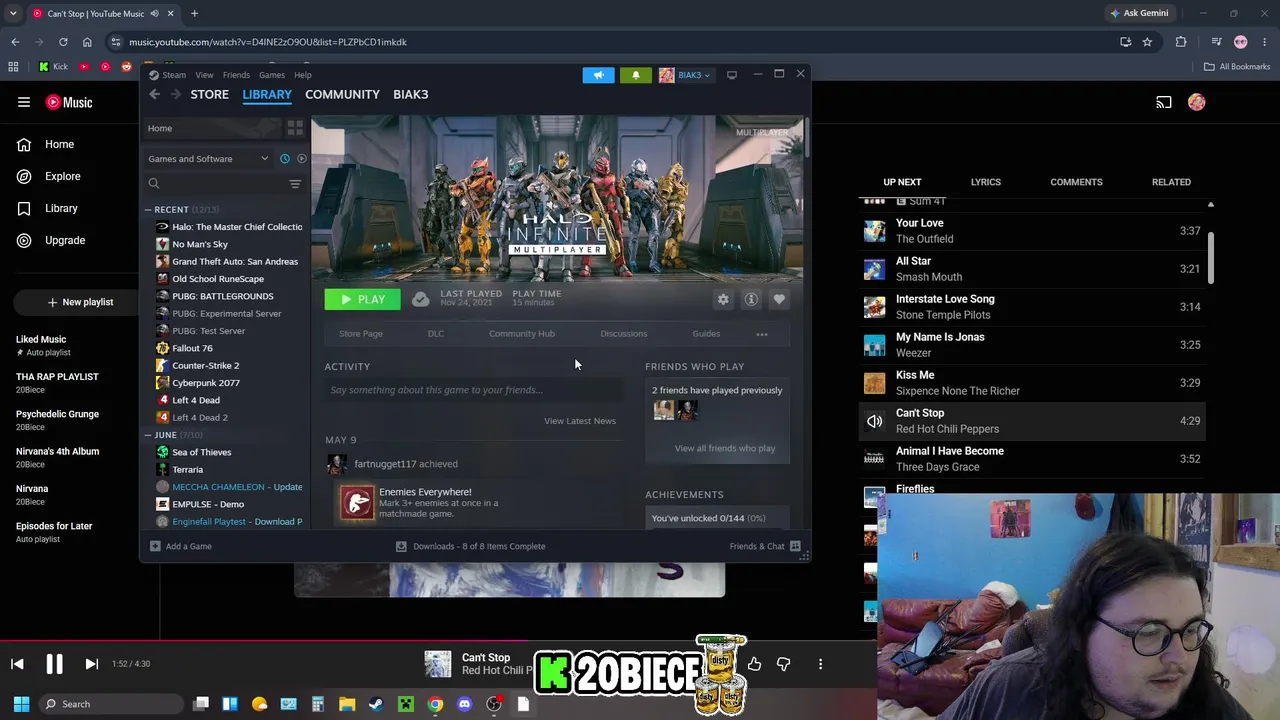The height and width of the screenshot is (720, 1280).
Task: Open advanced filter options in Steam library
Action: [x=295, y=184]
